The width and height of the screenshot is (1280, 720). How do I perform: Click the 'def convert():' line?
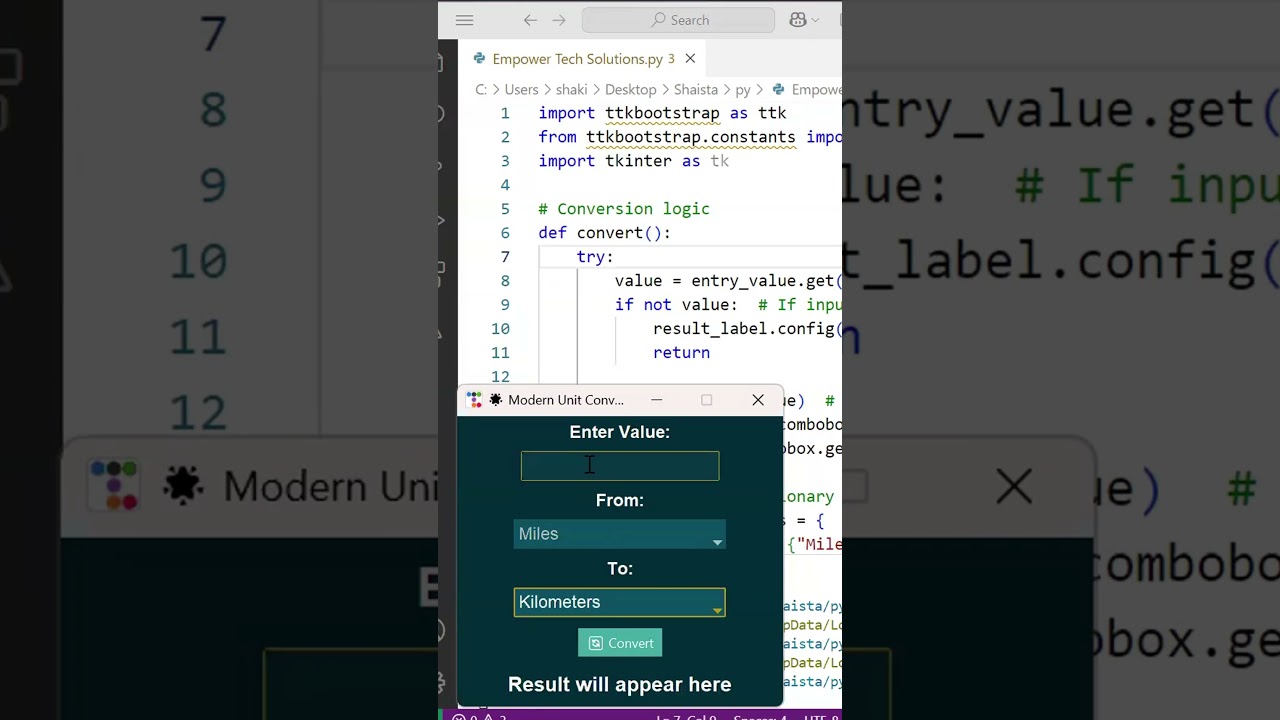[x=604, y=233]
